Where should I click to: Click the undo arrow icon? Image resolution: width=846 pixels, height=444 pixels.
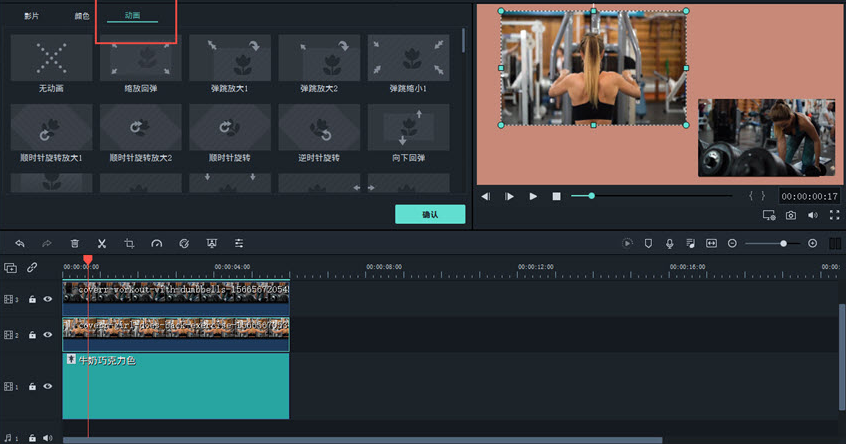tap(20, 243)
